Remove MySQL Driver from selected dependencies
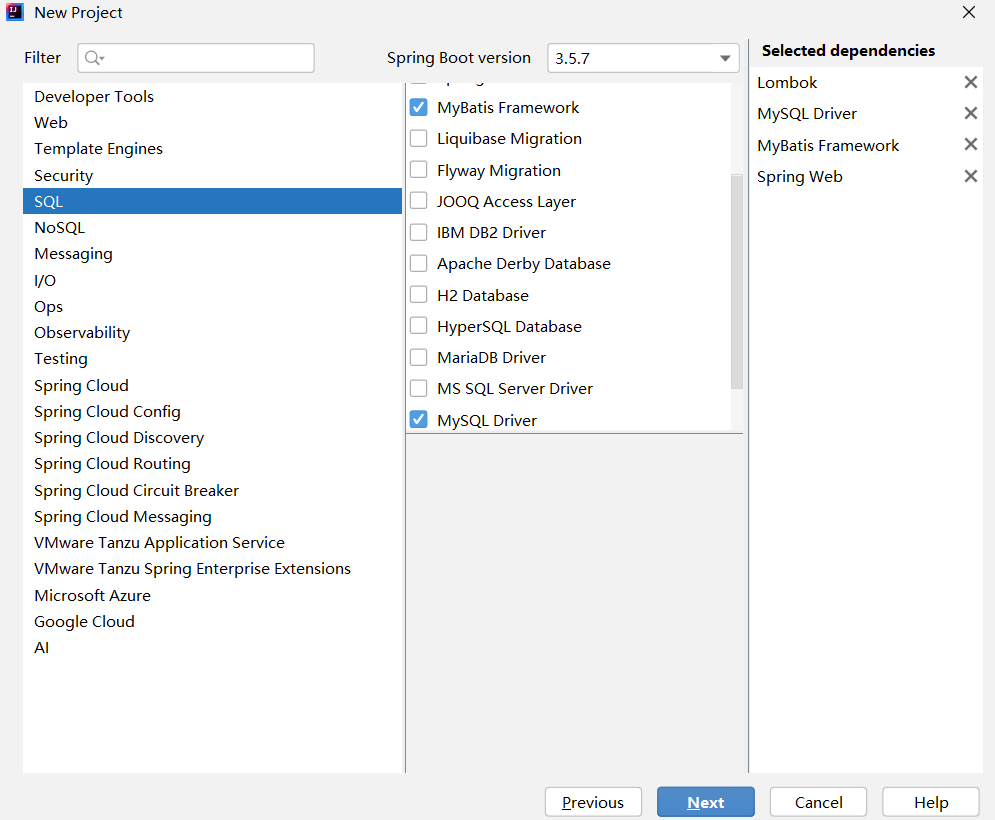The image size is (995, 820). (970, 113)
